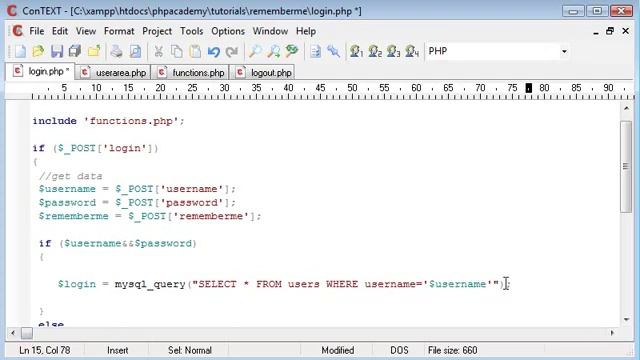Restore the inner document window
Image resolution: width=640 pixels, height=360 pixels.
(x=610, y=31)
